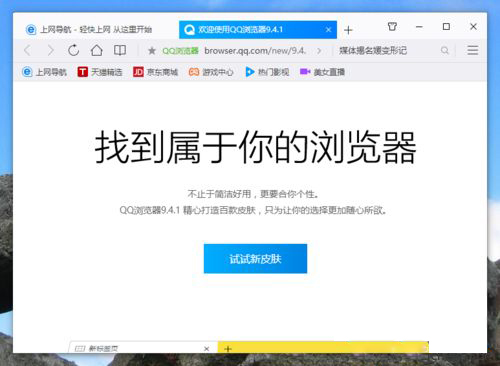Open the 游戏中心 bookmark
The width and height of the screenshot is (500, 366).
211,72
